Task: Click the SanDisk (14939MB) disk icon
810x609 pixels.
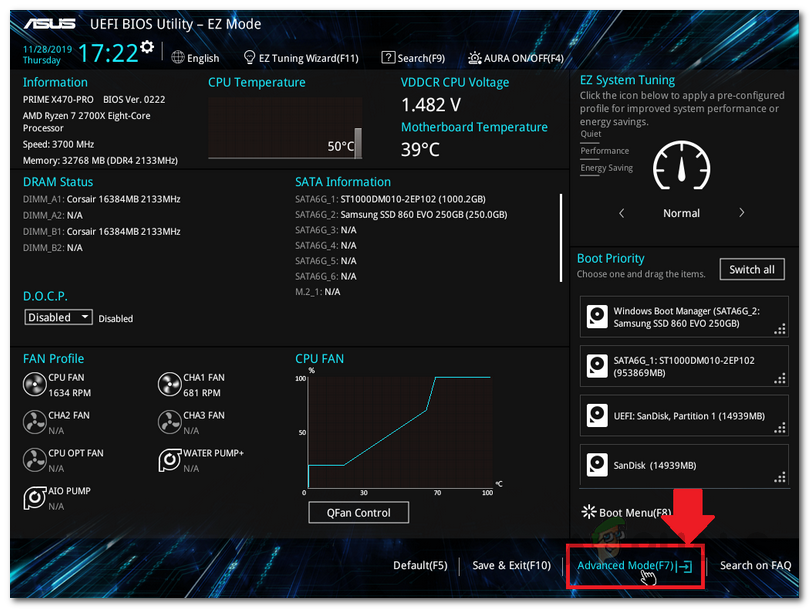Action: click(x=597, y=465)
